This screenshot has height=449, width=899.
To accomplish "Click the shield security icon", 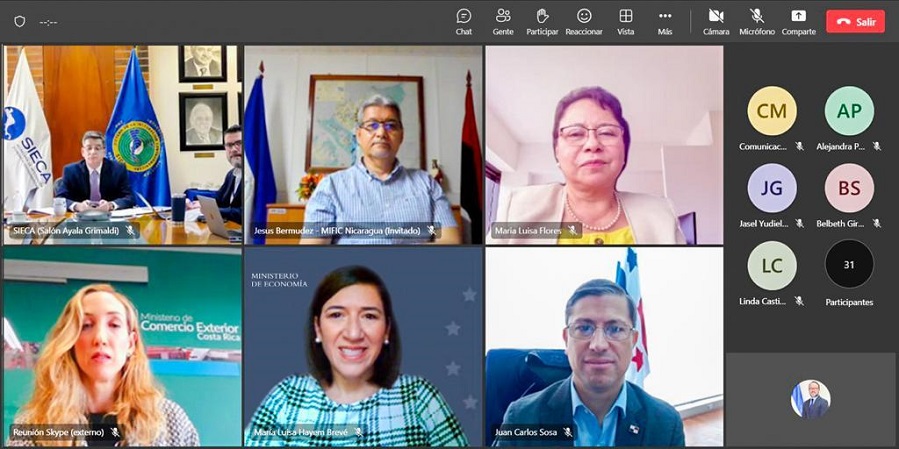I will tap(19, 21).
